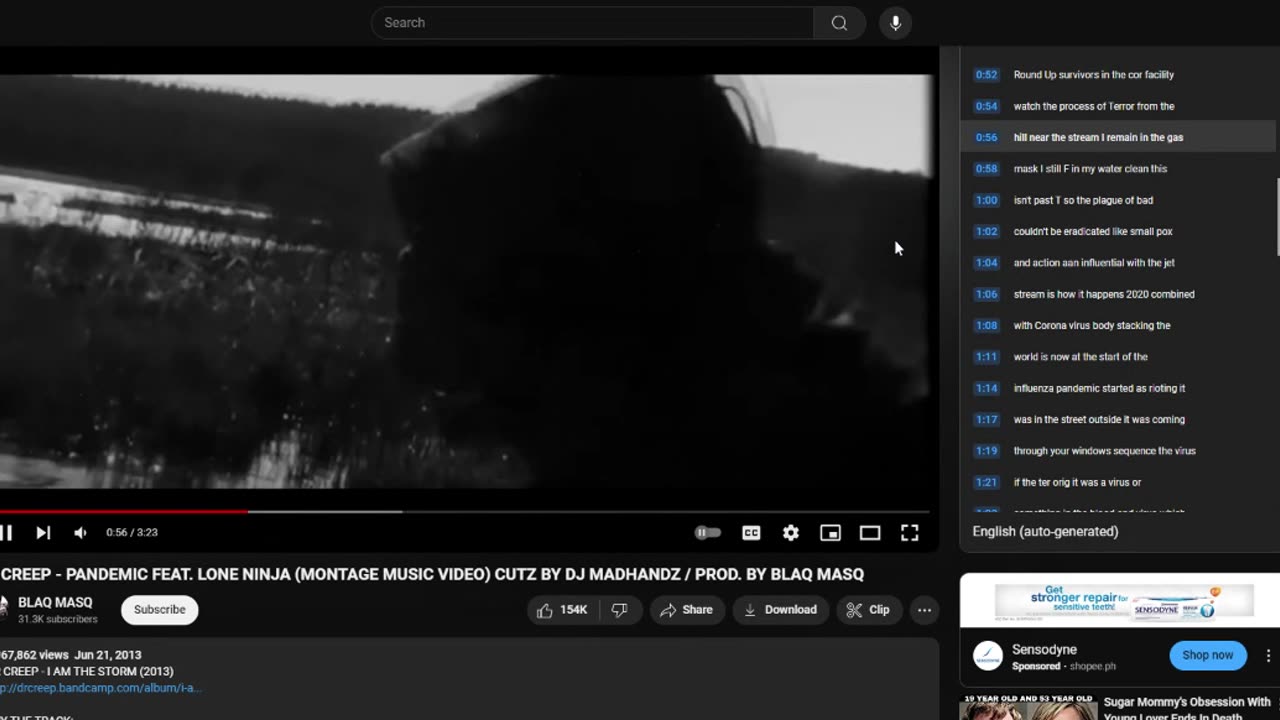Open the Sensodyne banner ad image
The image size is (1280, 720).
[x=1124, y=601]
